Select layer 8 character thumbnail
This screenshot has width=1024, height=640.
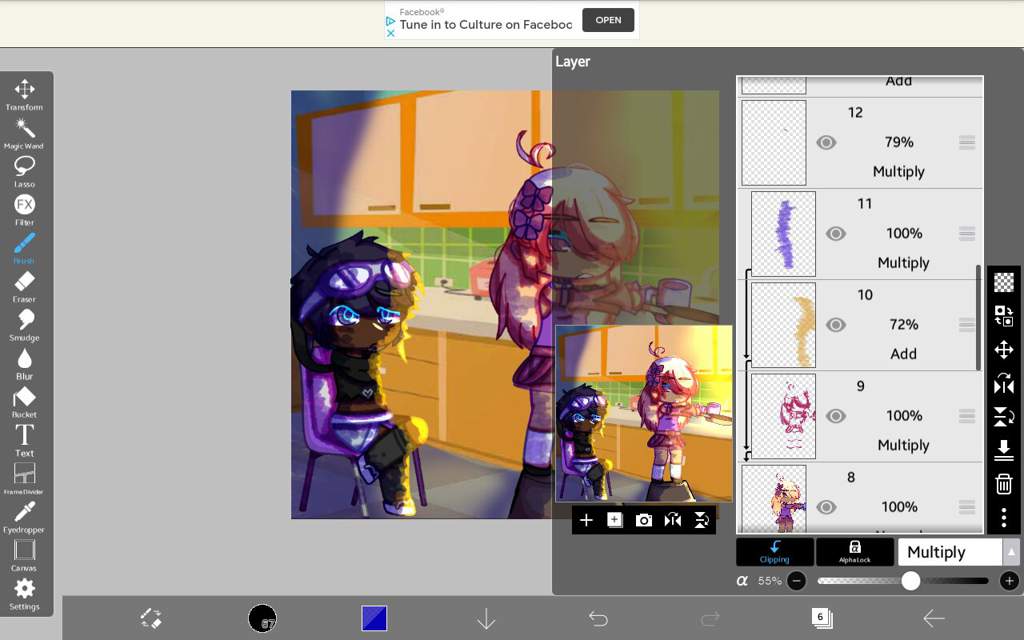tap(774, 498)
